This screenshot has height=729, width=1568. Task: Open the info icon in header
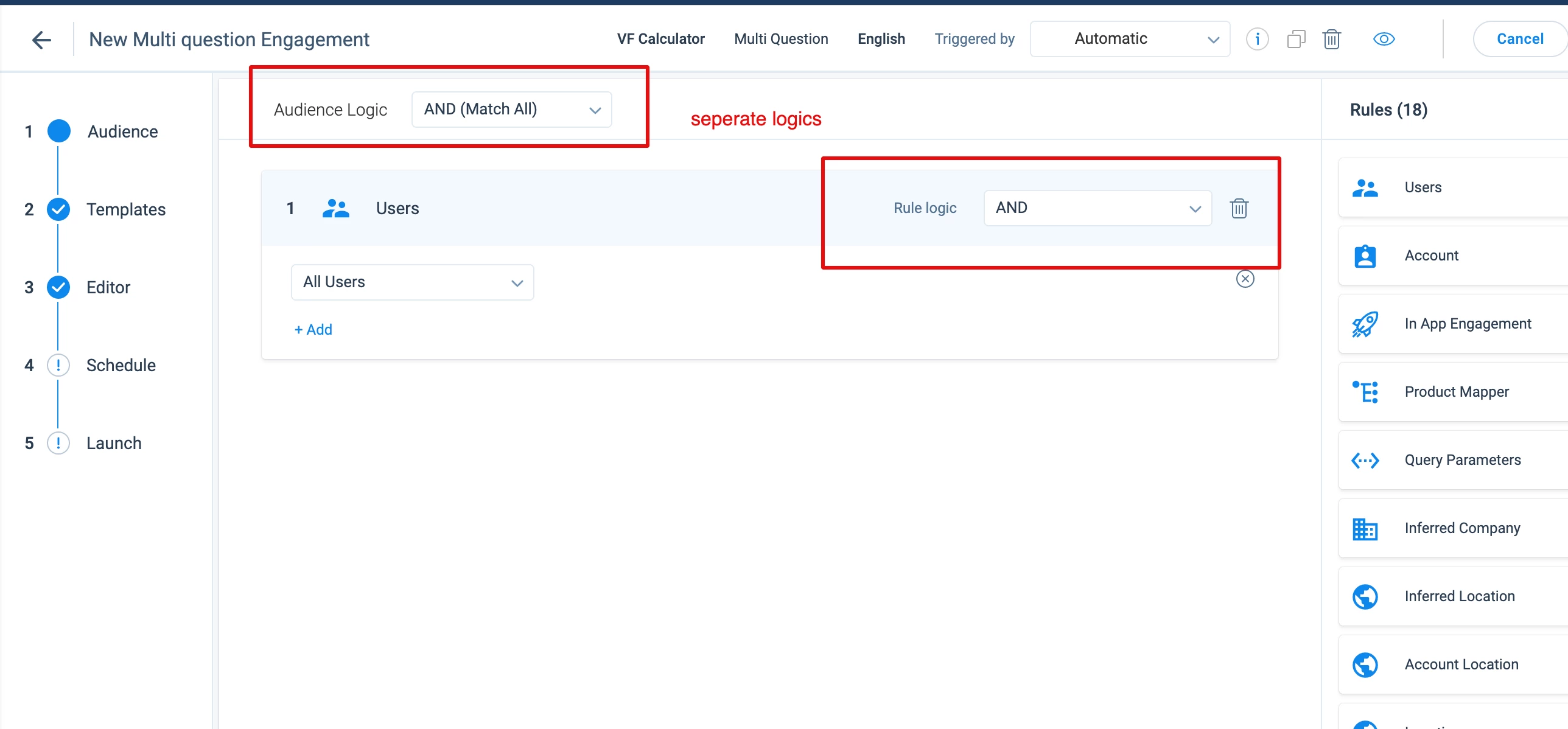(x=1257, y=40)
